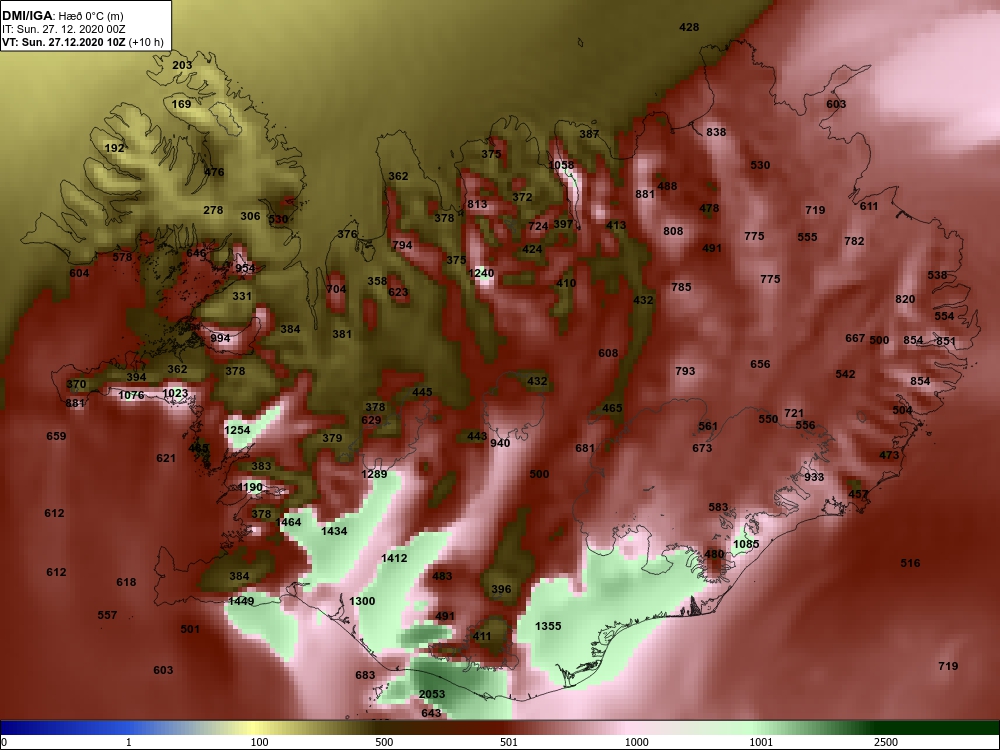Click the 428 value on the map

click(x=689, y=27)
